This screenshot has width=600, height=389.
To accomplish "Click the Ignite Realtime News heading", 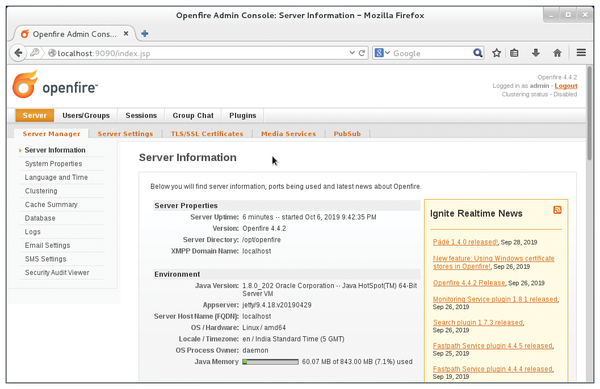I will click(476, 213).
